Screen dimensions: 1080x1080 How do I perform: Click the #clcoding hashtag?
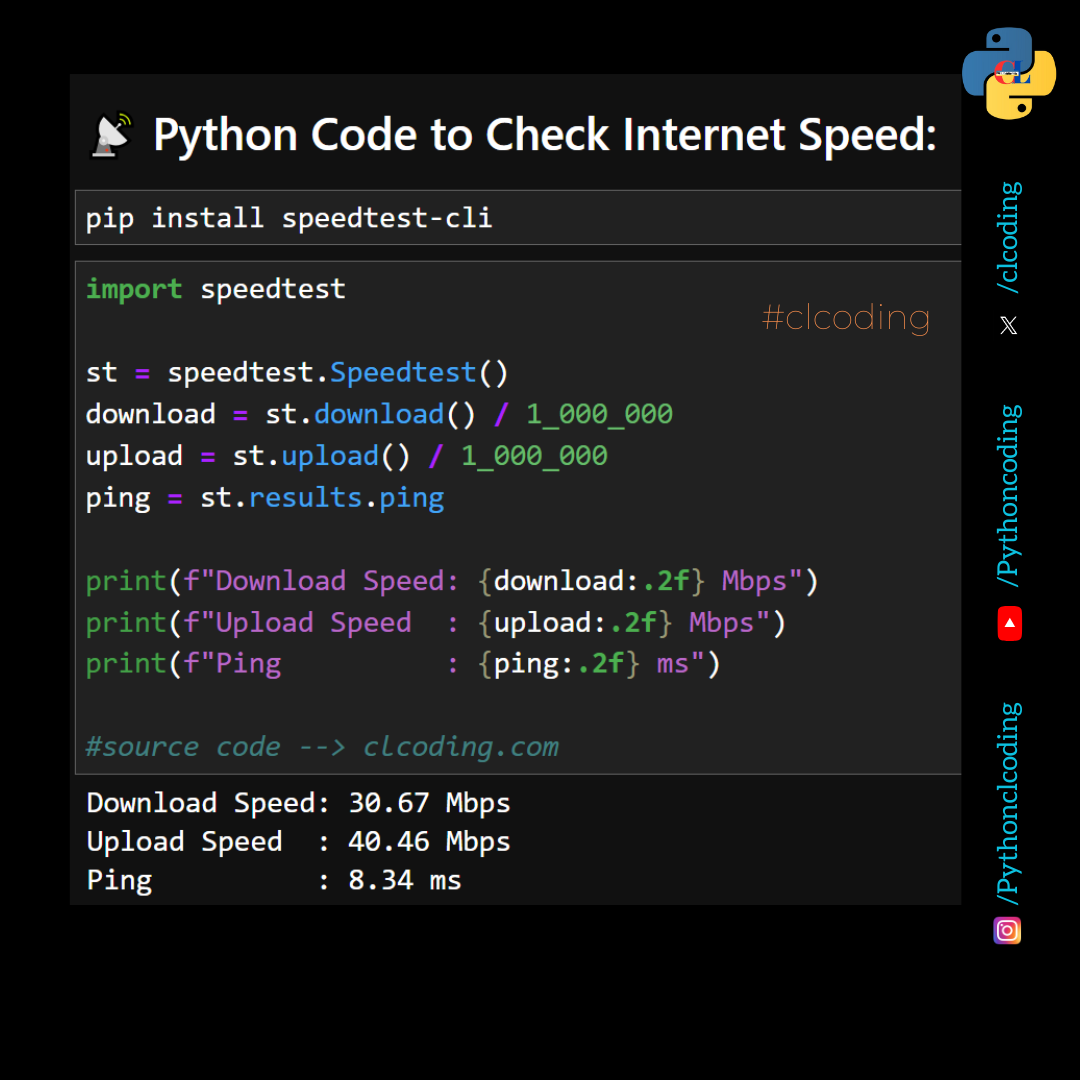pos(845,317)
